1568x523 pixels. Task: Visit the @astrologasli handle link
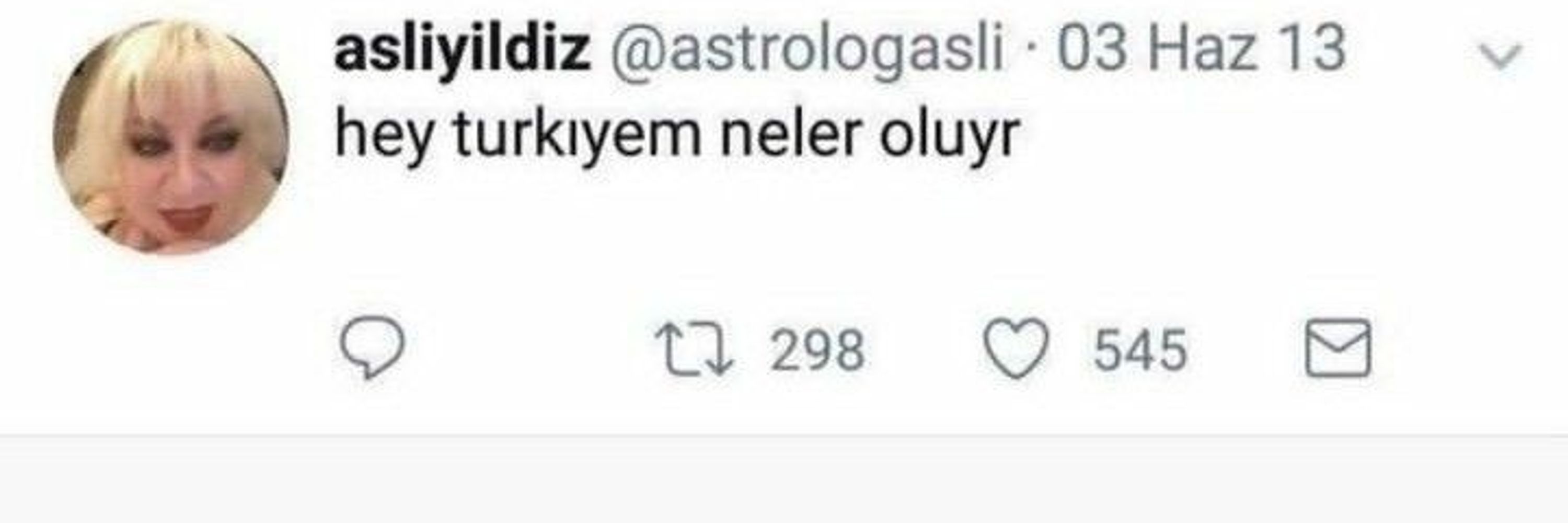pos(807,49)
